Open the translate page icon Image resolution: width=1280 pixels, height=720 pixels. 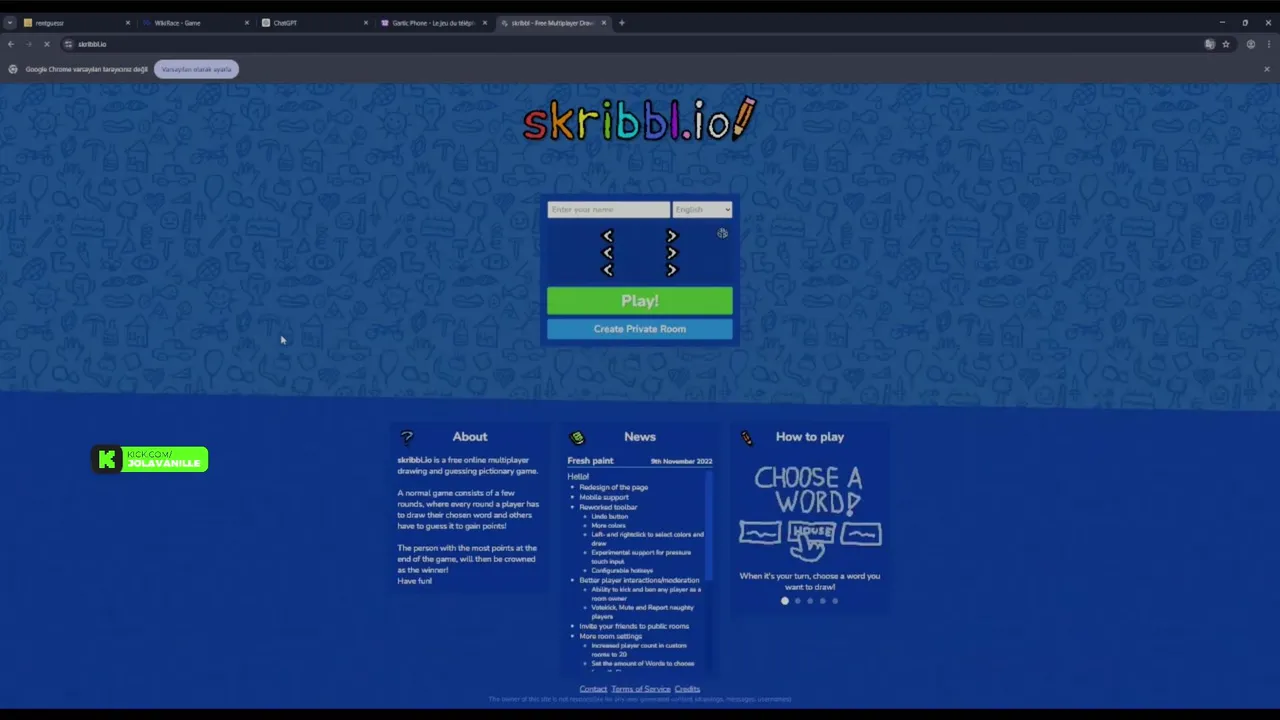(x=1210, y=44)
